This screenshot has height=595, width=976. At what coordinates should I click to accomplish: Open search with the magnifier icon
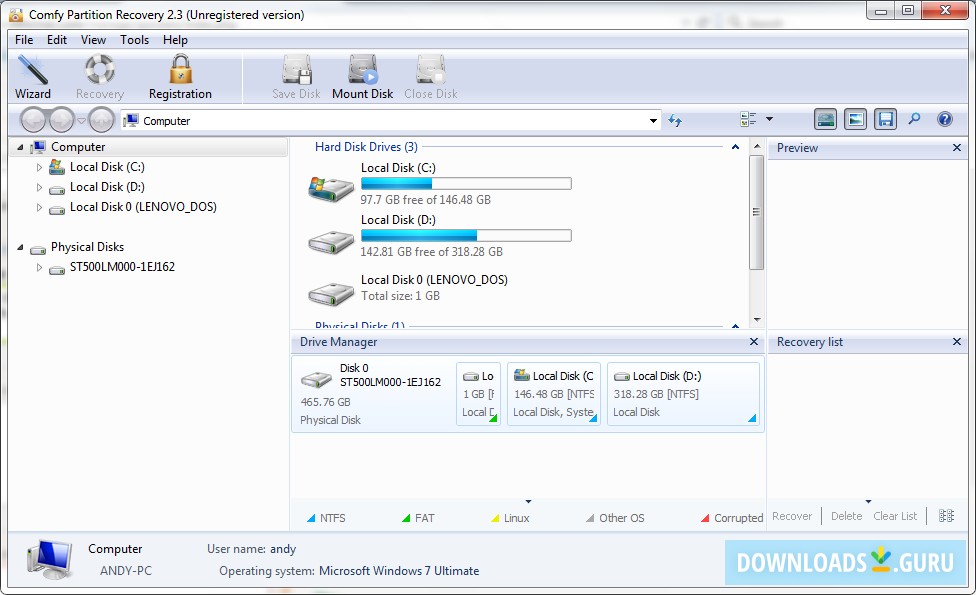click(x=914, y=119)
